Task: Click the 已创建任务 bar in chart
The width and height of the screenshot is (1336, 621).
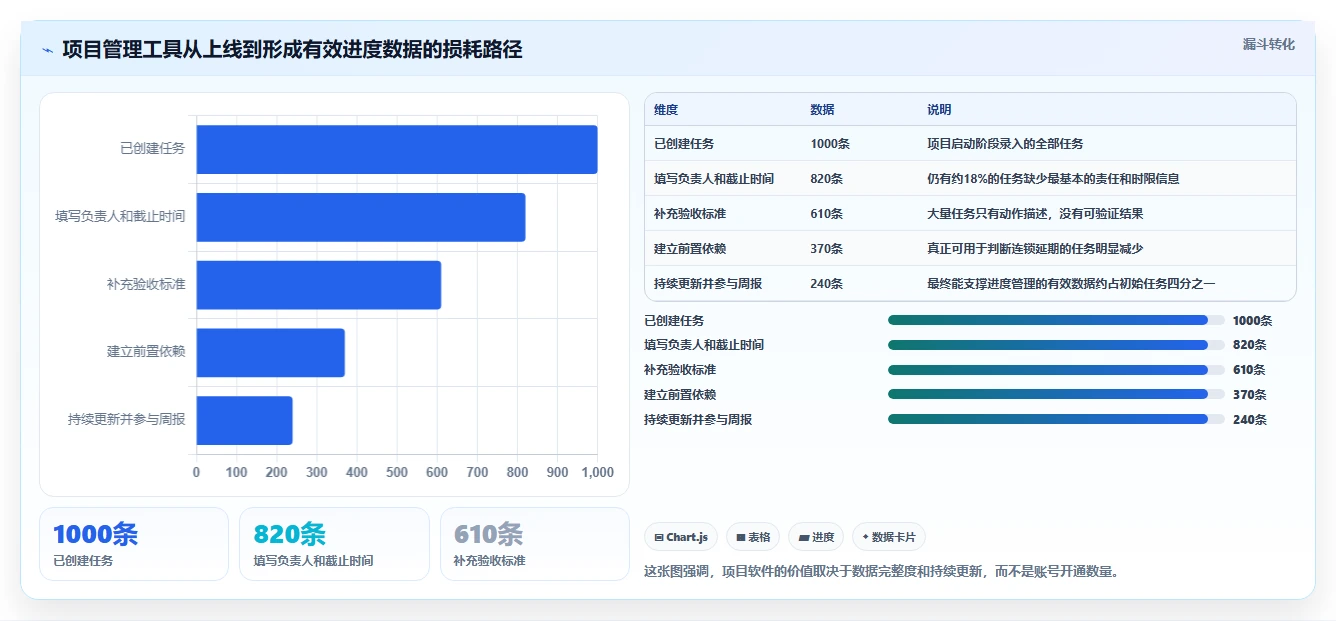Action: [x=397, y=149]
